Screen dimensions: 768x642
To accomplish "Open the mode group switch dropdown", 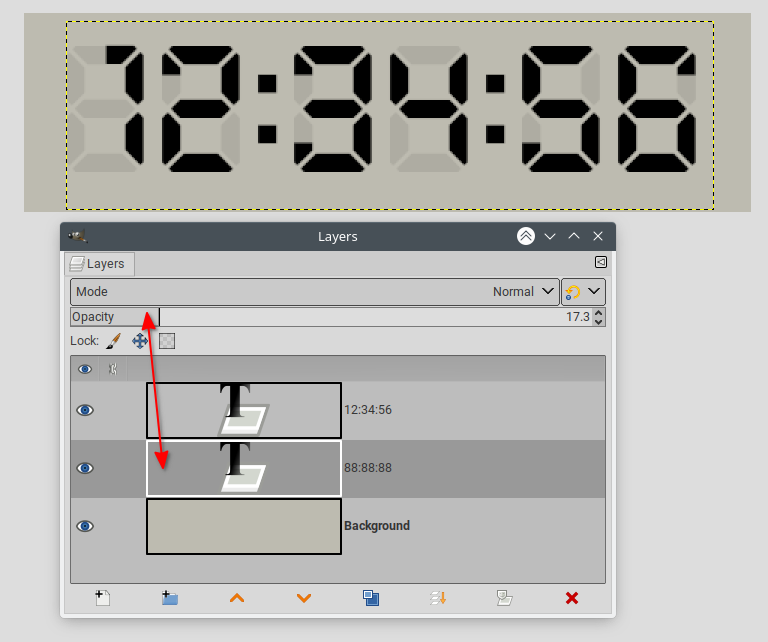I will (594, 291).
